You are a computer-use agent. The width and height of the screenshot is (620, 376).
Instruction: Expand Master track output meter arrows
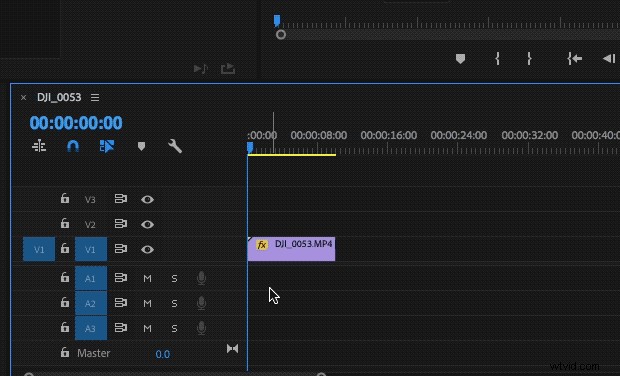pos(232,348)
